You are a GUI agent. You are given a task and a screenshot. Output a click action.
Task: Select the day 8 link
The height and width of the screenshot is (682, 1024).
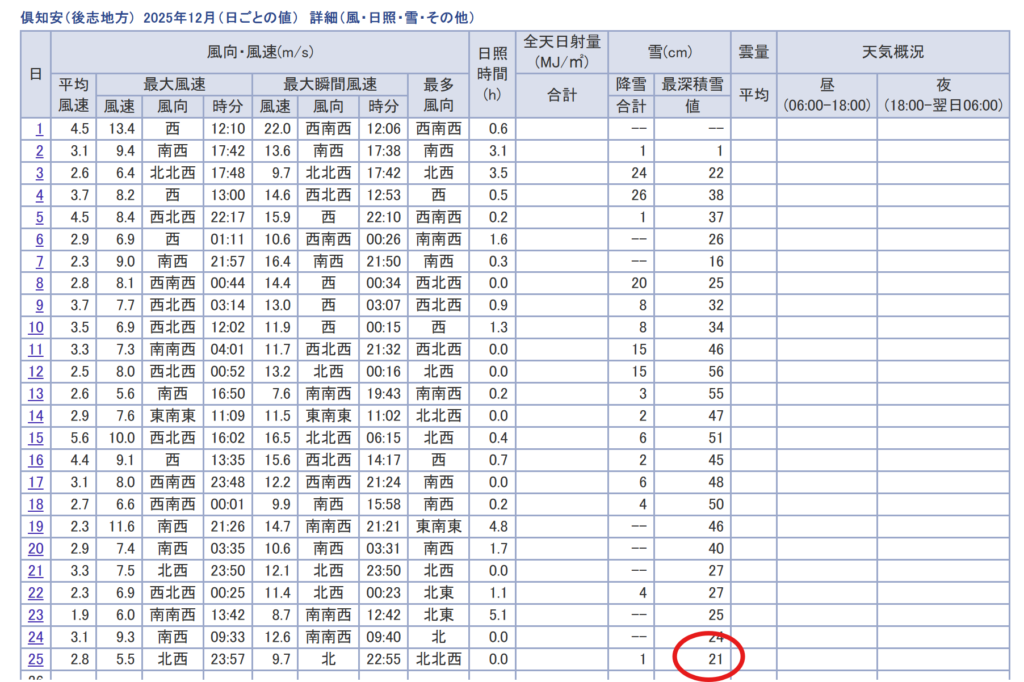(x=39, y=283)
